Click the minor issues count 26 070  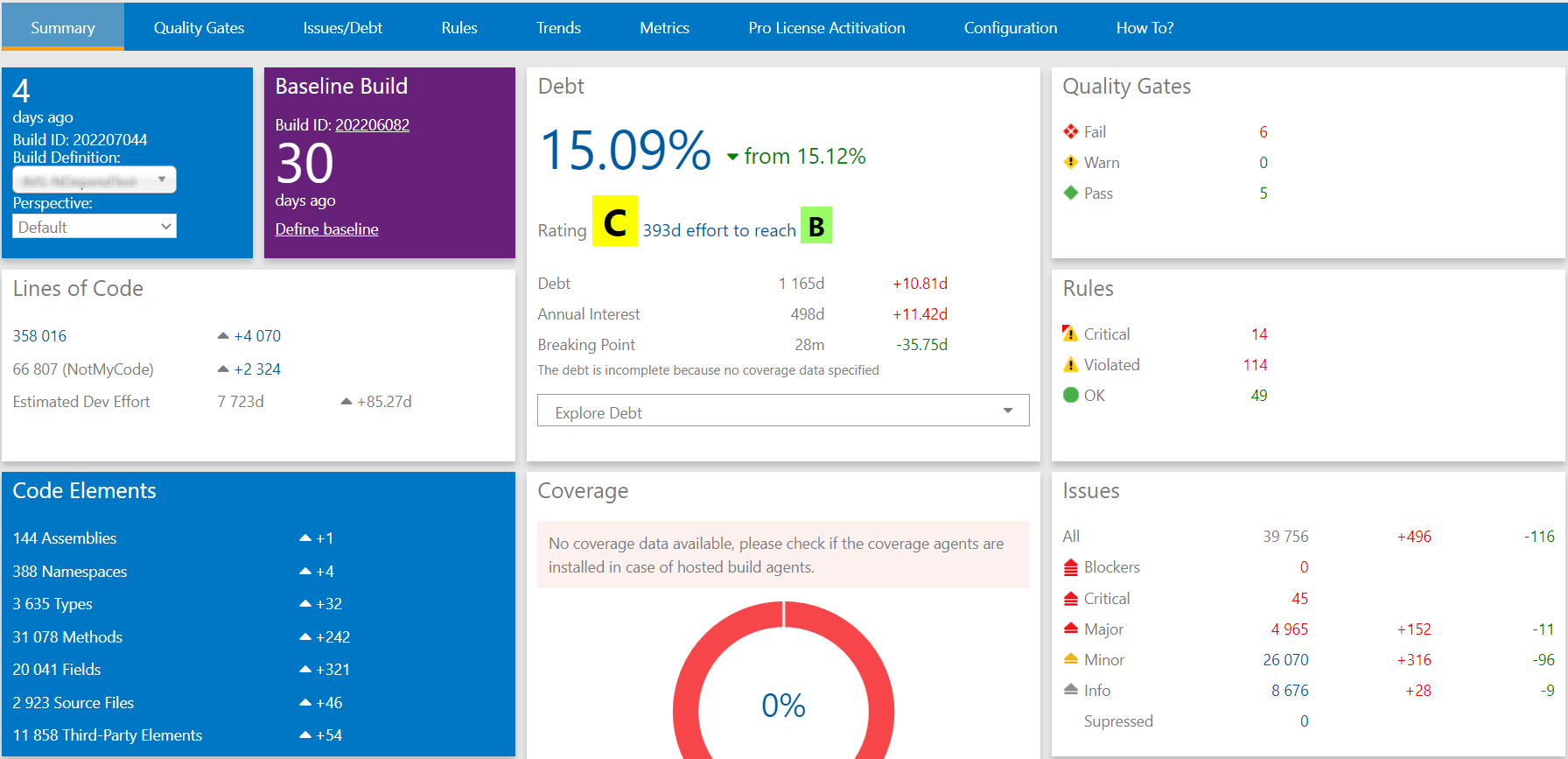[x=1285, y=659]
